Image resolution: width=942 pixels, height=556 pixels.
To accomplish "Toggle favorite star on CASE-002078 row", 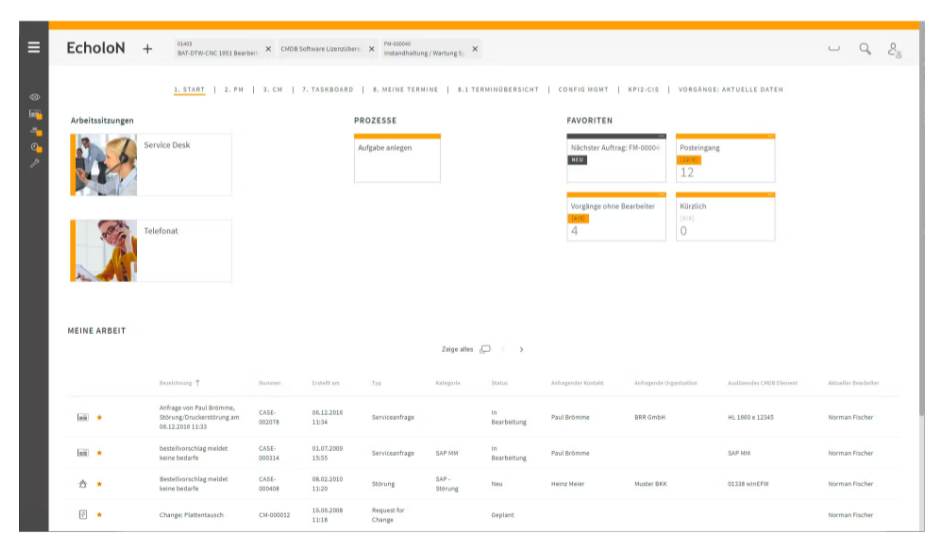I will pos(99,417).
